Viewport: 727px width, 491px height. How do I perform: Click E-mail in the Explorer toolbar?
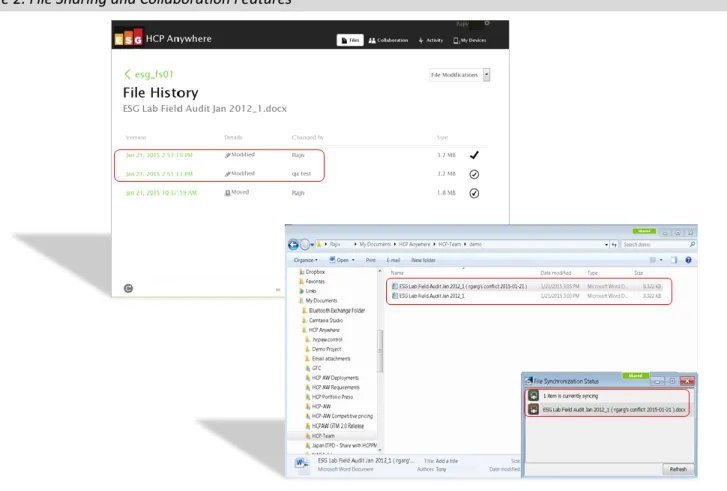pyautogui.click(x=393, y=260)
